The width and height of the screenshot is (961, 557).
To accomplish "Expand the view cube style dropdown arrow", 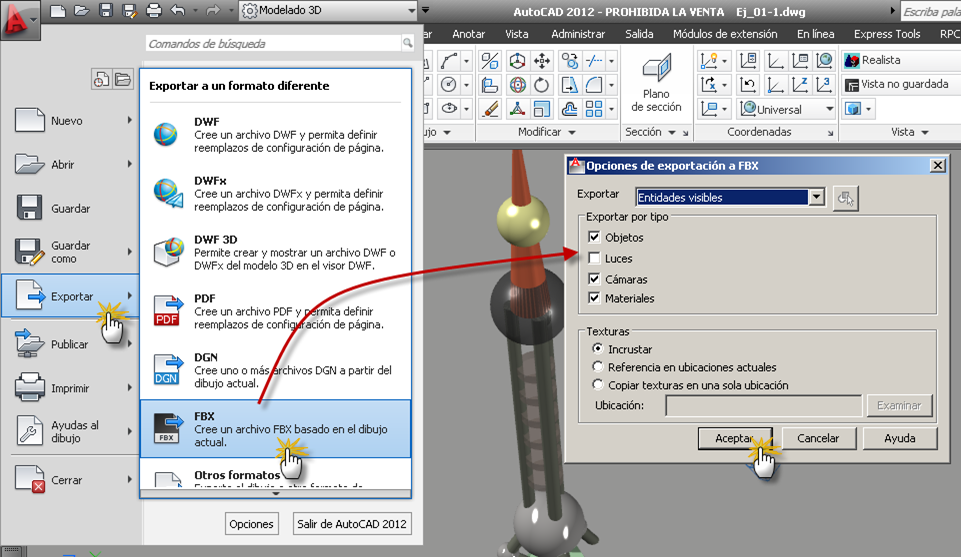I will pyautogui.click(x=868, y=109).
